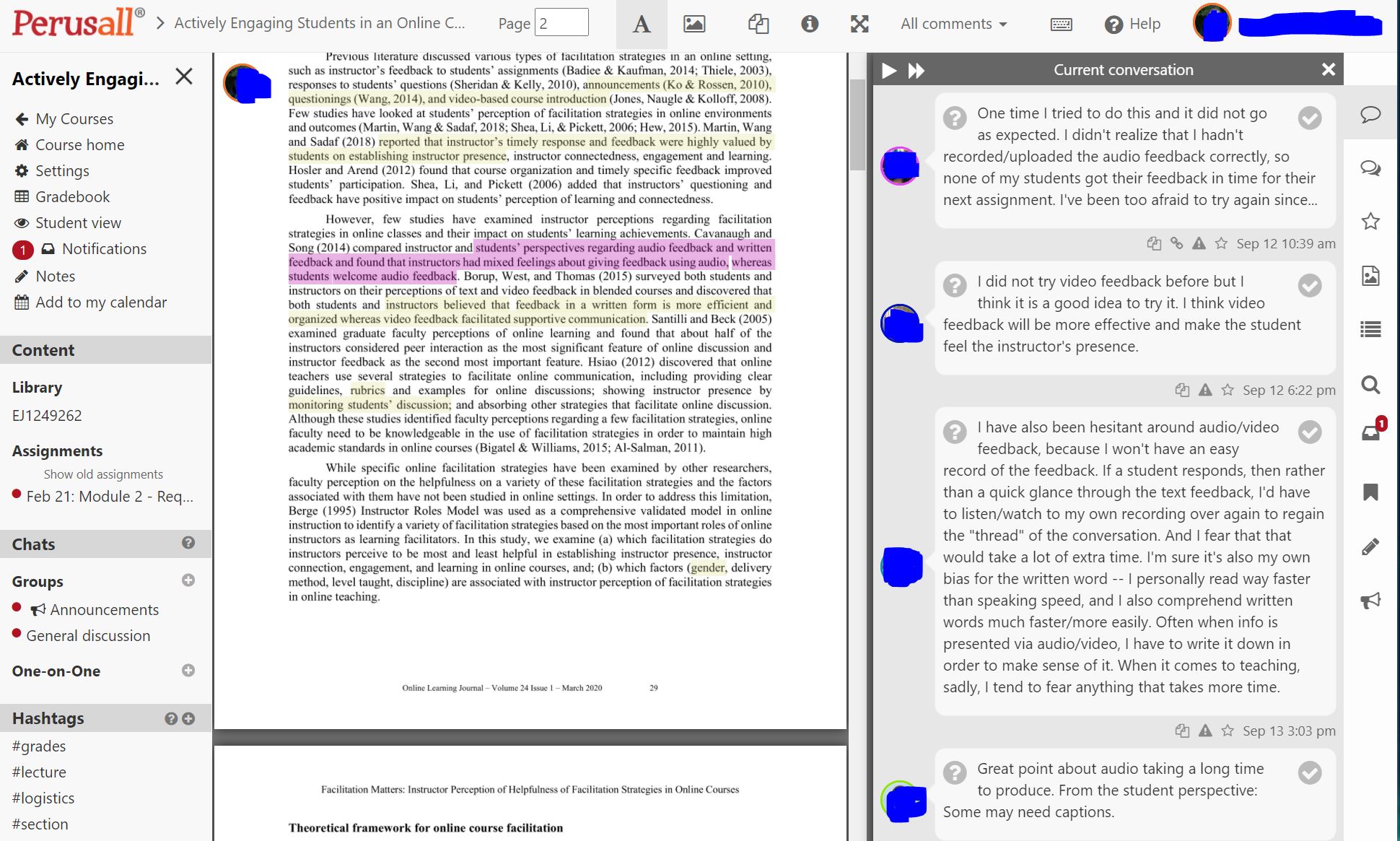
Task: Open Help
Action: pos(1132,23)
